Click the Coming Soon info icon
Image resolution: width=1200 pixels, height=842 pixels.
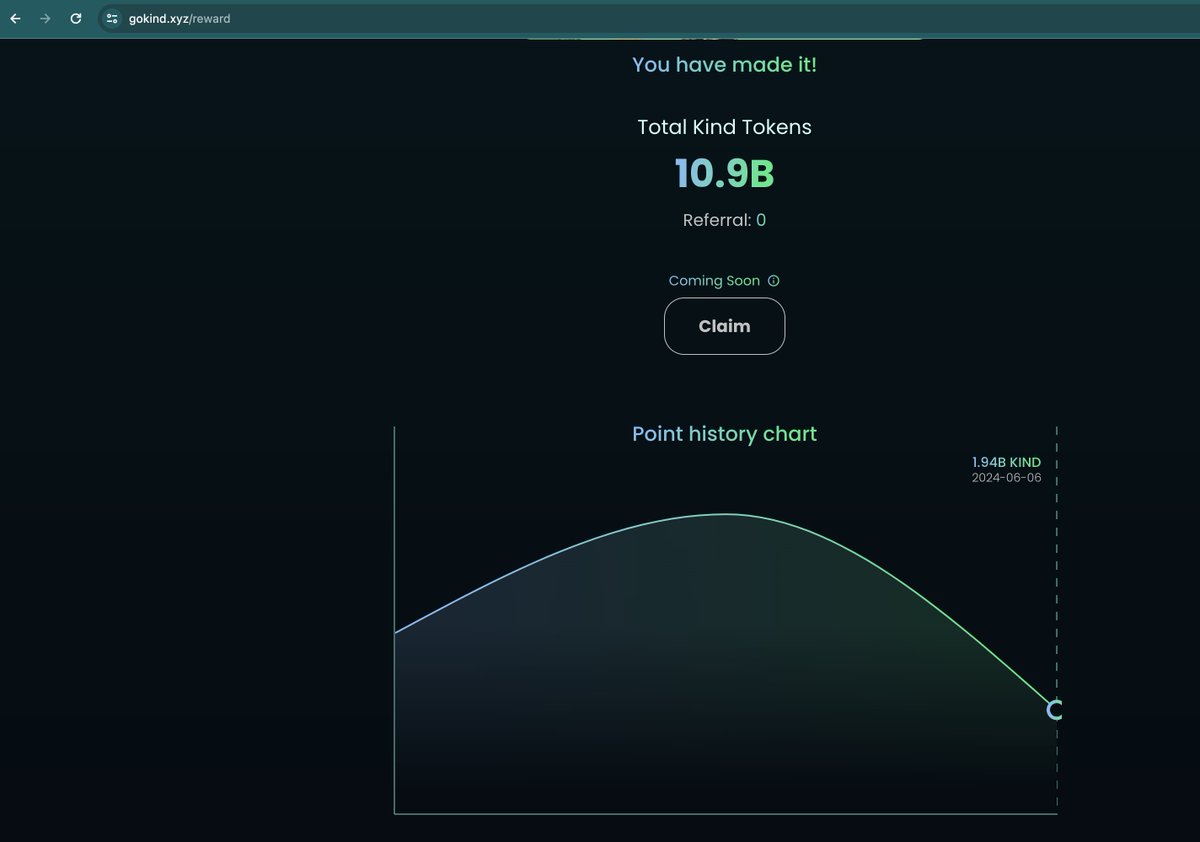773,281
